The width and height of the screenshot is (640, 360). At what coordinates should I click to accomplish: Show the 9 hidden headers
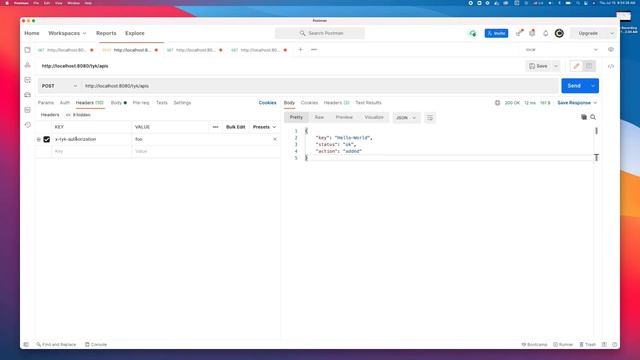click(x=78, y=115)
